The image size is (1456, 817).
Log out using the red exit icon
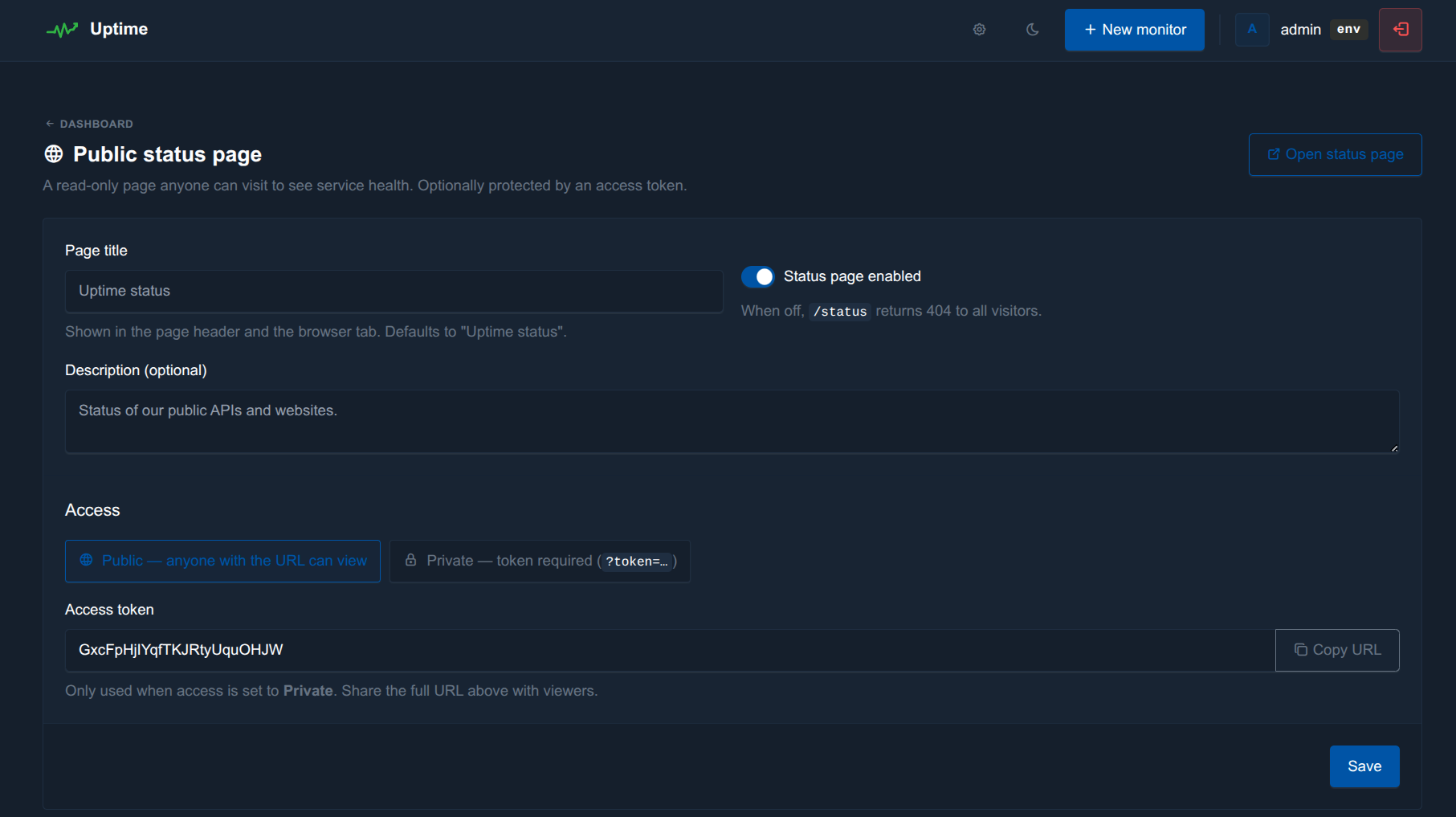(1401, 30)
